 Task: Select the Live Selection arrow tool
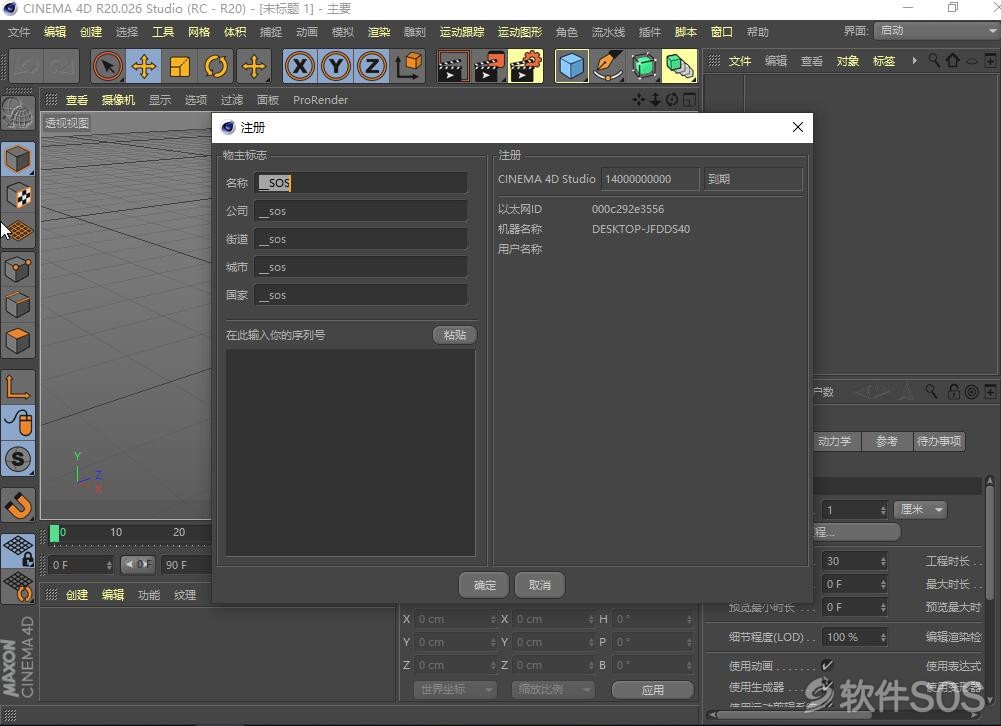pyautogui.click(x=107, y=66)
